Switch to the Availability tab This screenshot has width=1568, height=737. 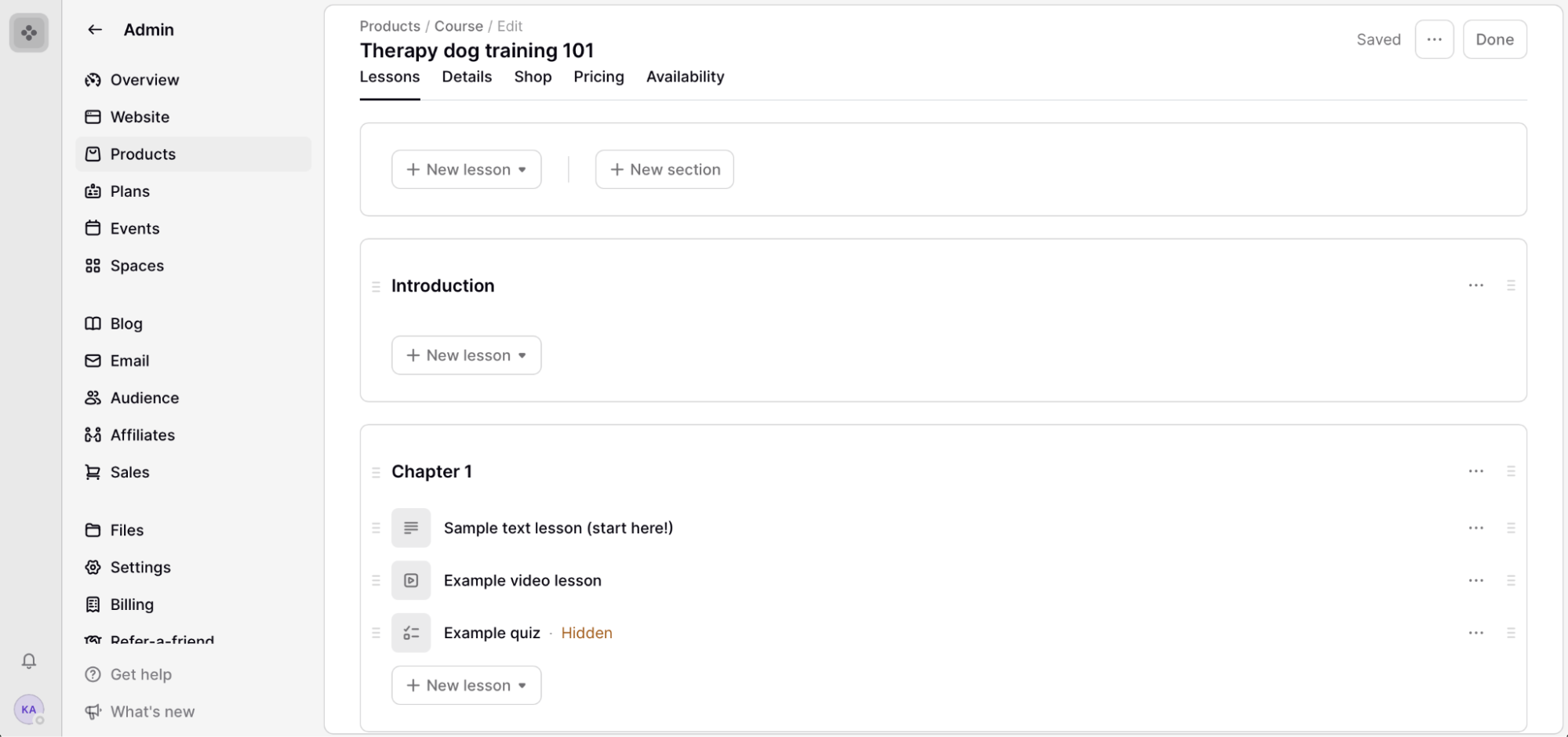pos(685,77)
